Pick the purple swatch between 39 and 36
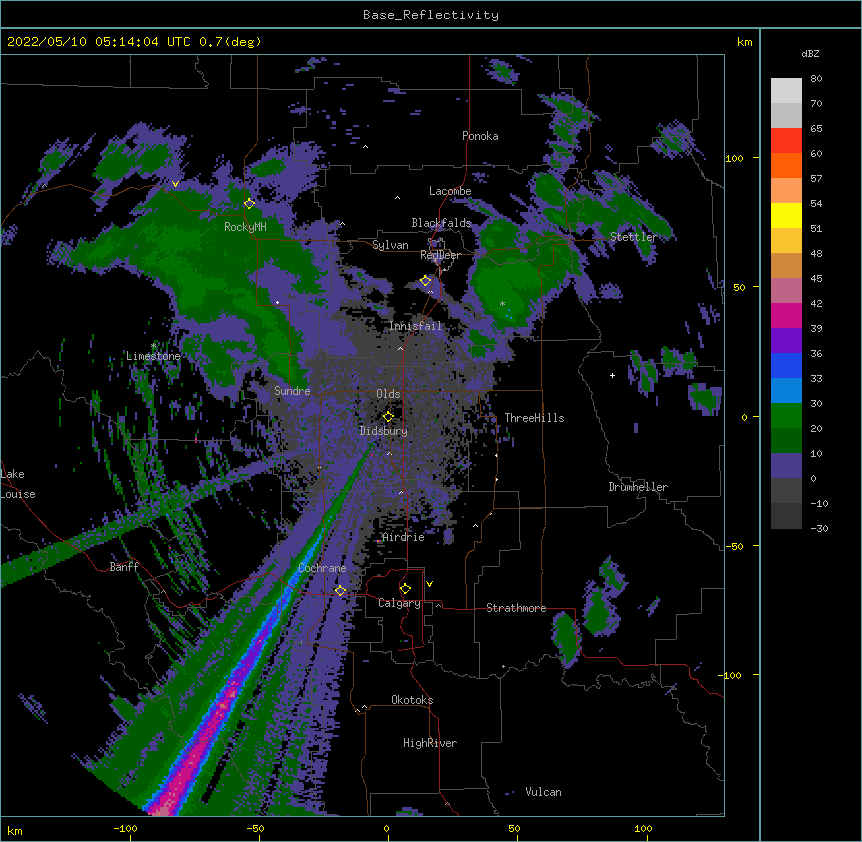Image resolution: width=862 pixels, height=842 pixels. [x=786, y=340]
